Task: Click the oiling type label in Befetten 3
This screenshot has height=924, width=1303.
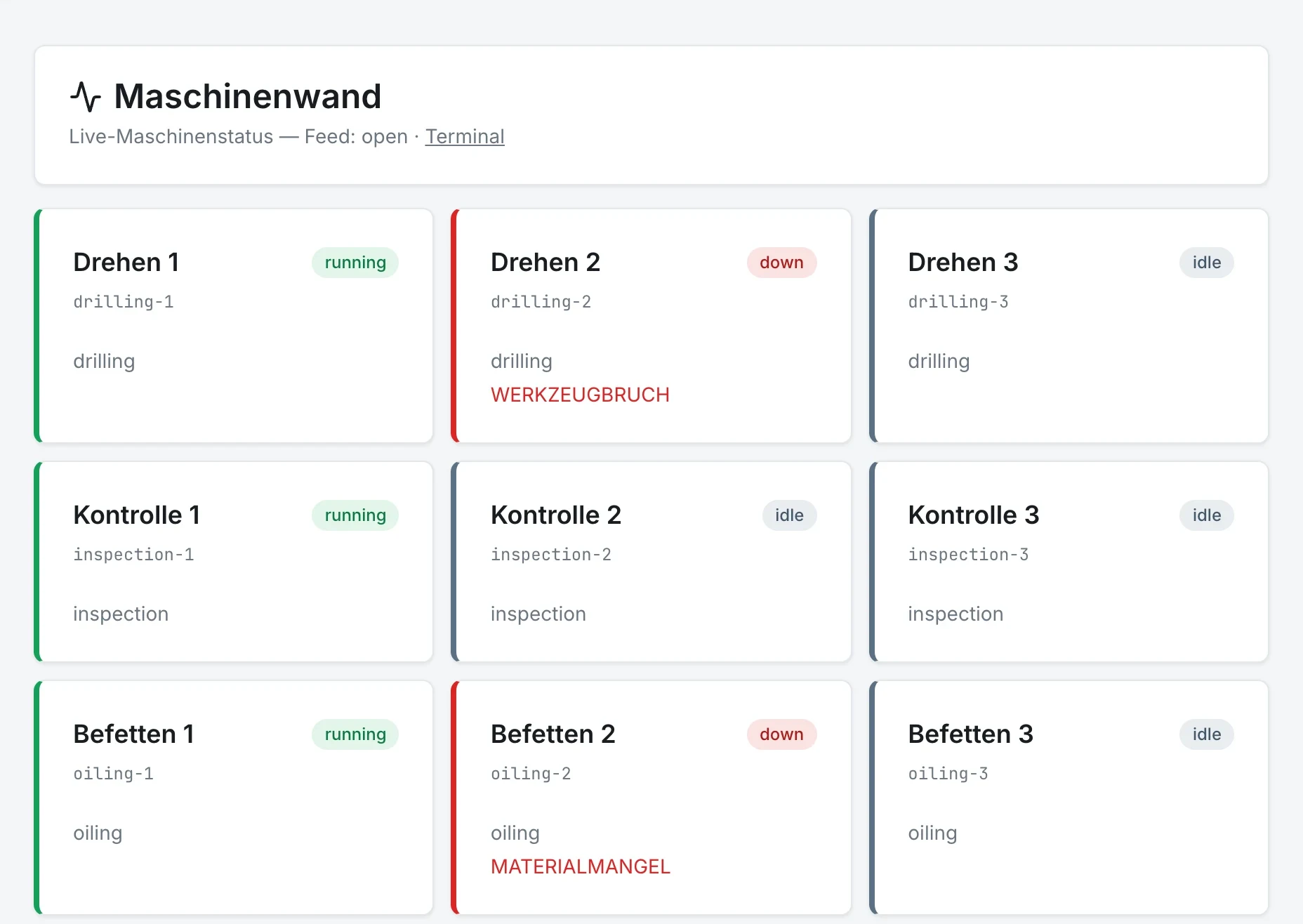Action: [x=933, y=833]
